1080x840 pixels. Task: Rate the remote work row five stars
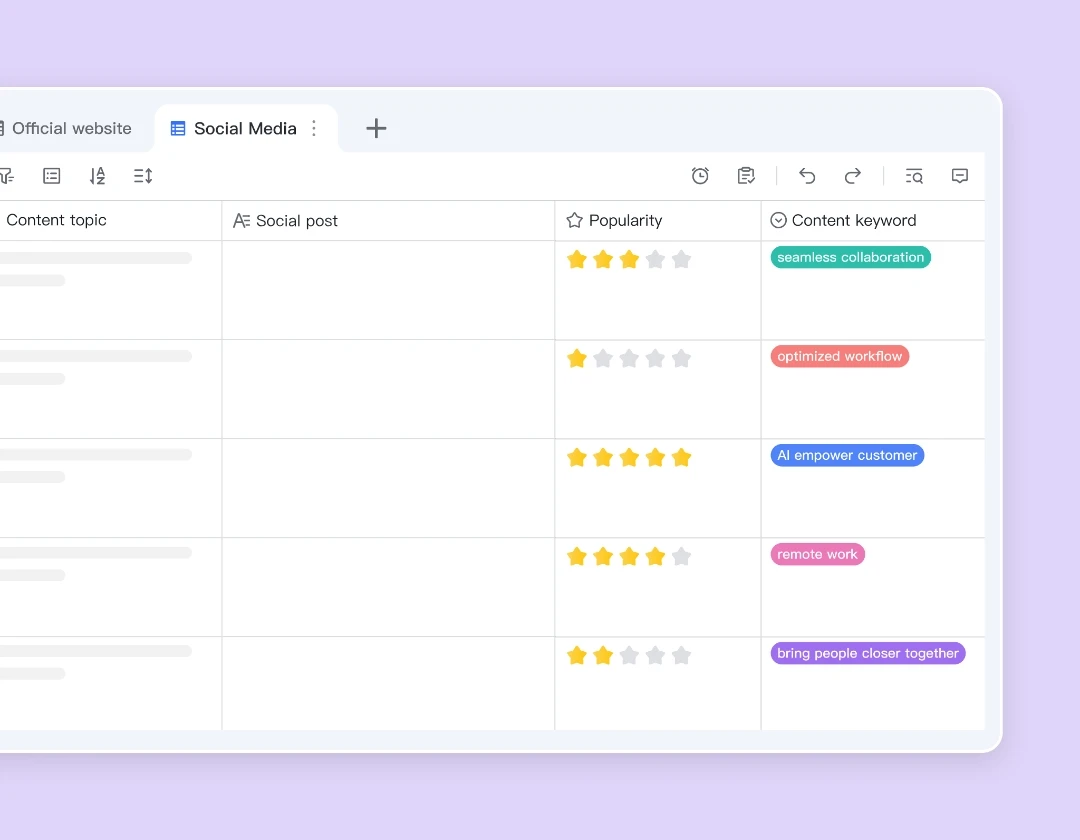(x=681, y=556)
